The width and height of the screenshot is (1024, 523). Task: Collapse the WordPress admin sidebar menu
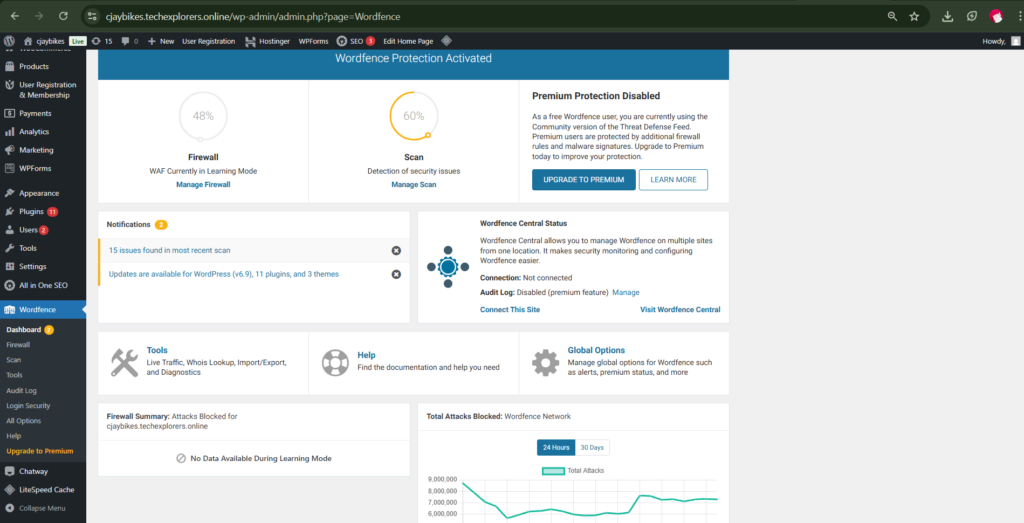42,508
